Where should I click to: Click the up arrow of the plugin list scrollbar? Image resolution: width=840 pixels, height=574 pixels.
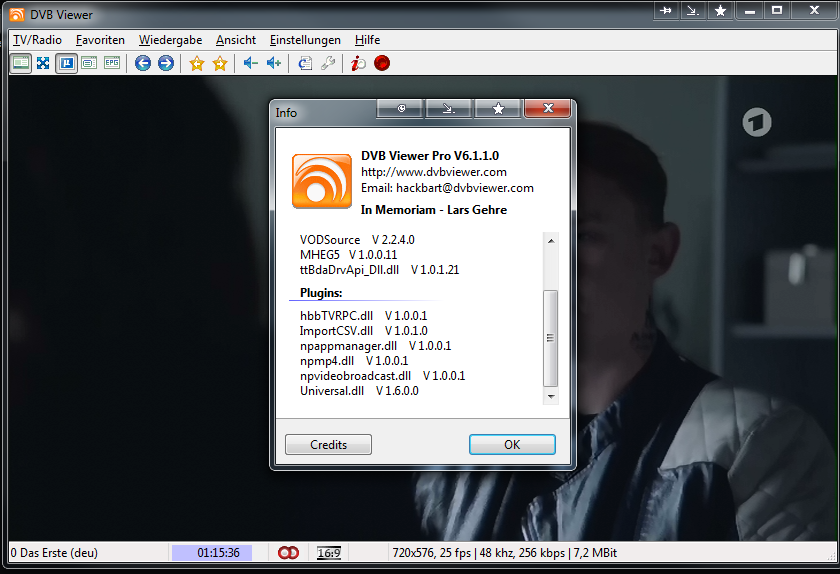(x=551, y=241)
